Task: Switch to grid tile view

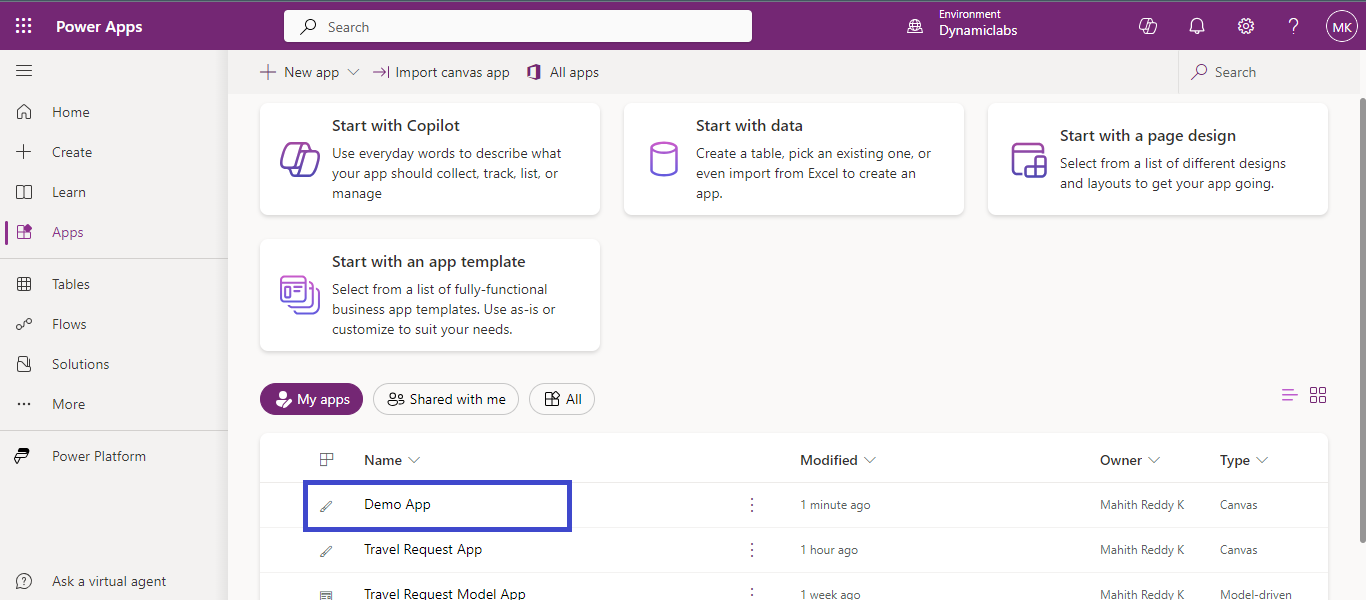Action: point(1318,395)
